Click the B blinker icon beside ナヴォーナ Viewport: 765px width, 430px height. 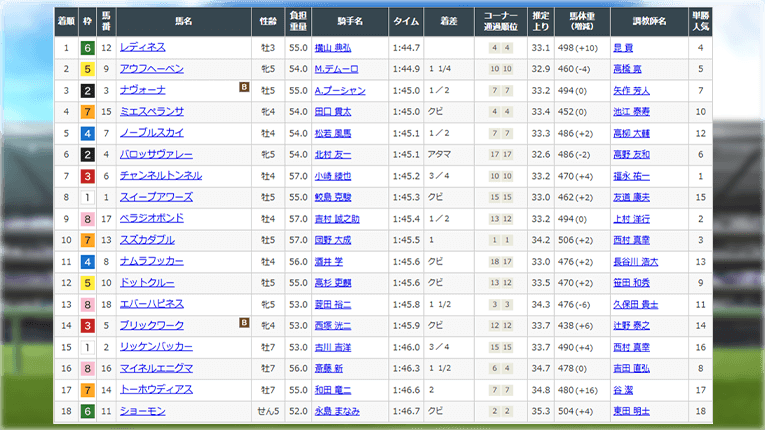[x=244, y=88]
